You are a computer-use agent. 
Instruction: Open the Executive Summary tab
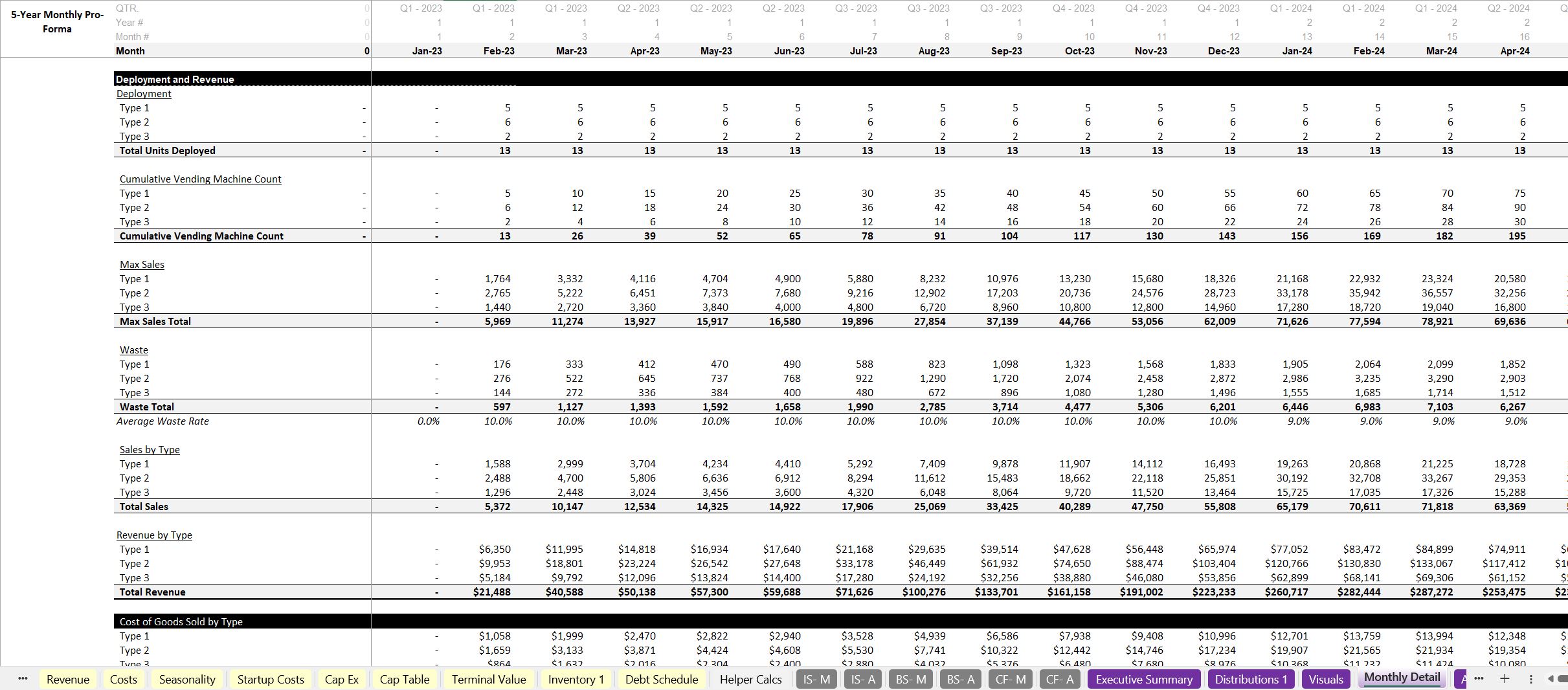[x=1144, y=679]
